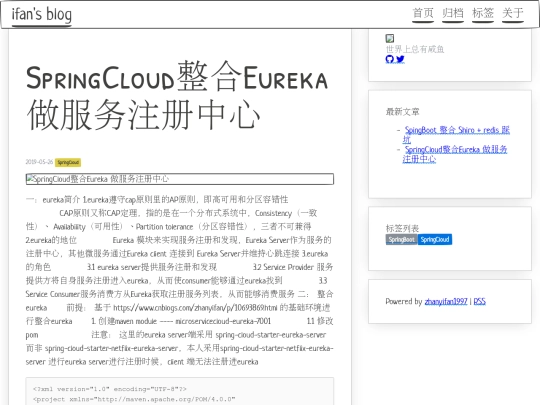Open the RSS feed link
The image size is (540, 405).
[x=479, y=301]
